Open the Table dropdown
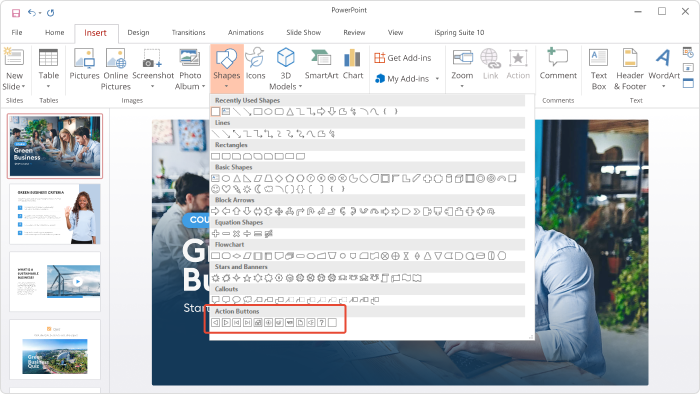 point(48,86)
